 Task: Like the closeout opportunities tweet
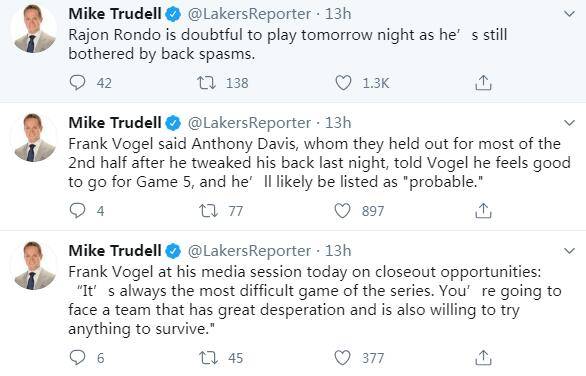pos(342,358)
